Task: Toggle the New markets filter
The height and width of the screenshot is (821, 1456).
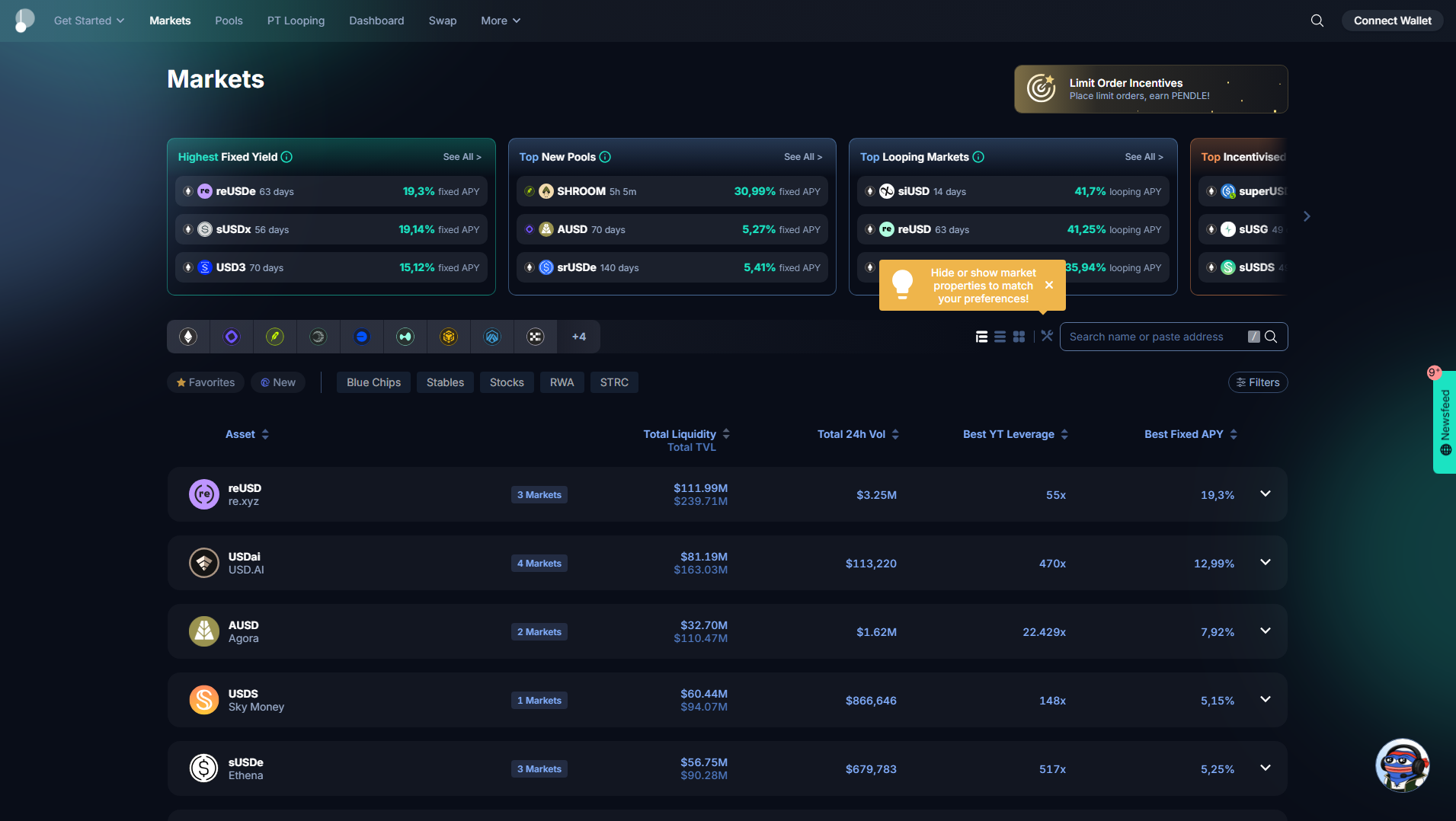Action: (278, 382)
